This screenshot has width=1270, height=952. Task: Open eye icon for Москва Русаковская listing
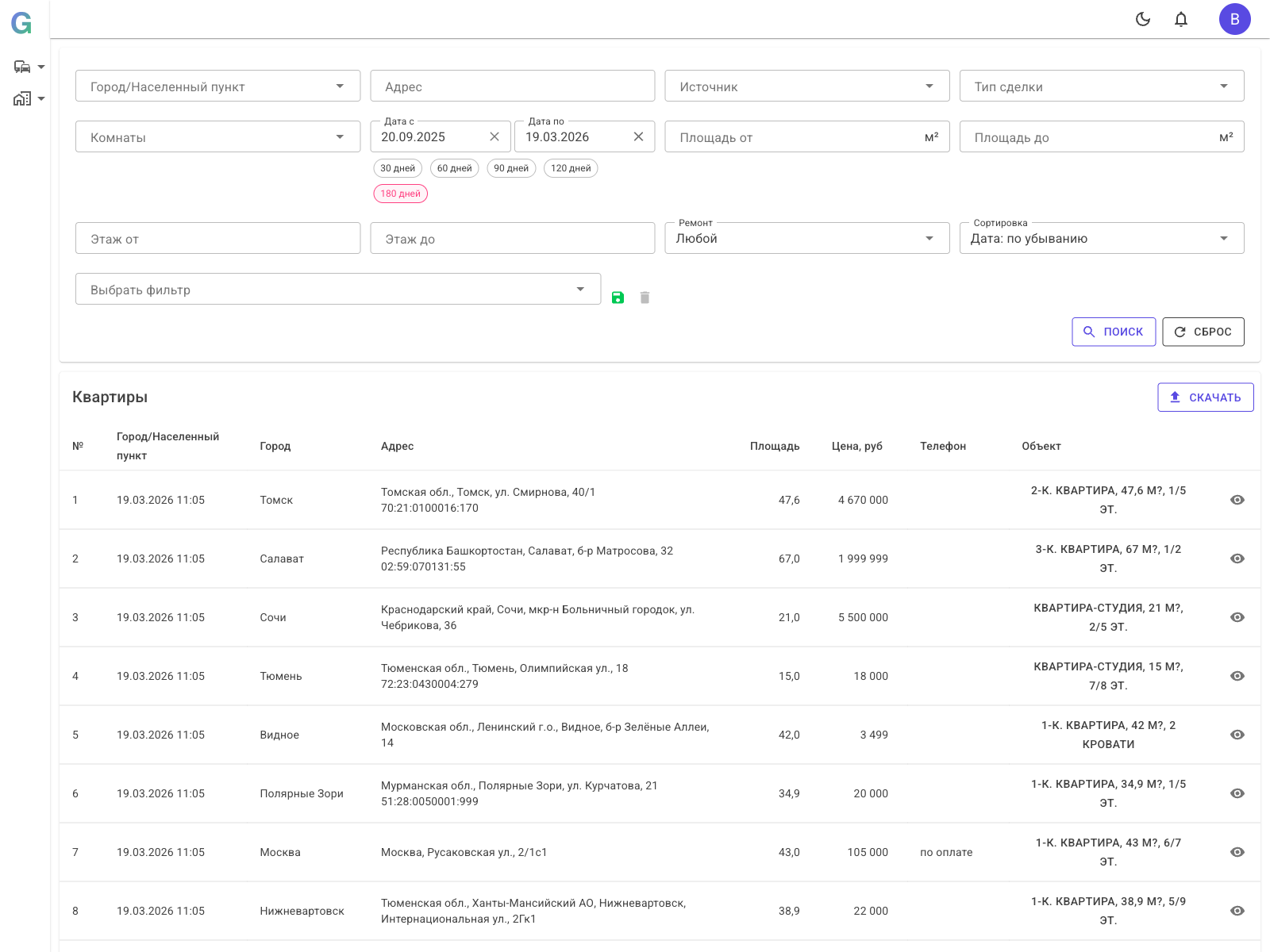point(1237,852)
